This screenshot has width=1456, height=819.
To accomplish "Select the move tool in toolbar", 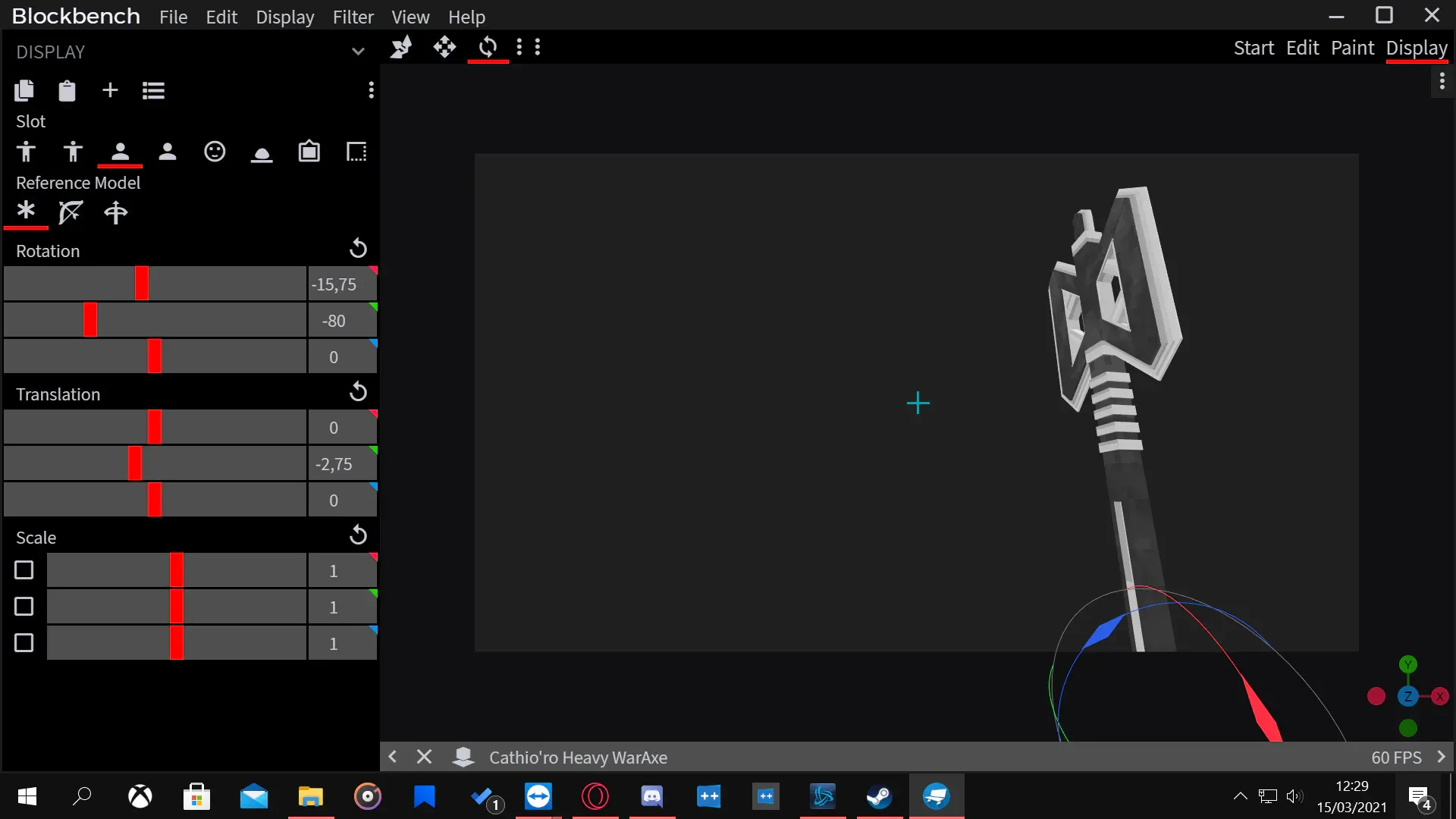I will click(x=444, y=48).
